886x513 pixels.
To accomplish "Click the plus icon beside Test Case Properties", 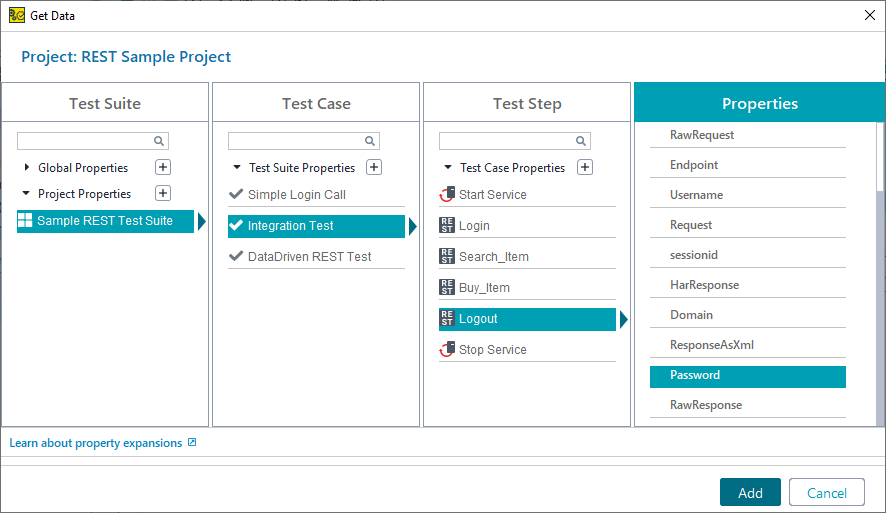I will coord(585,167).
